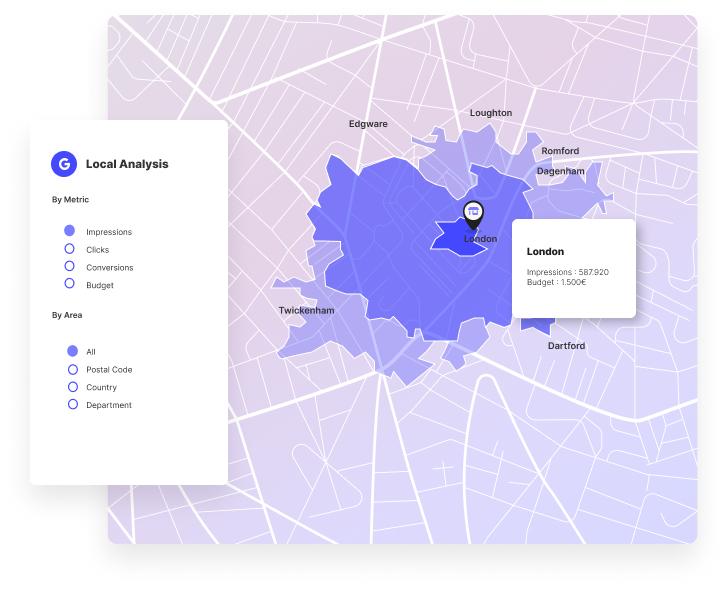Click the Impressions : 587.920 tooltip value
The image size is (728, 589).
coord(567,272)
